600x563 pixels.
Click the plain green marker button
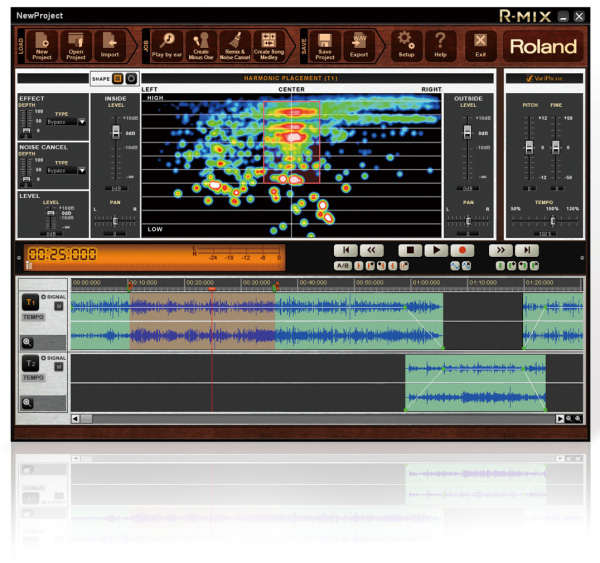[500, 266]
